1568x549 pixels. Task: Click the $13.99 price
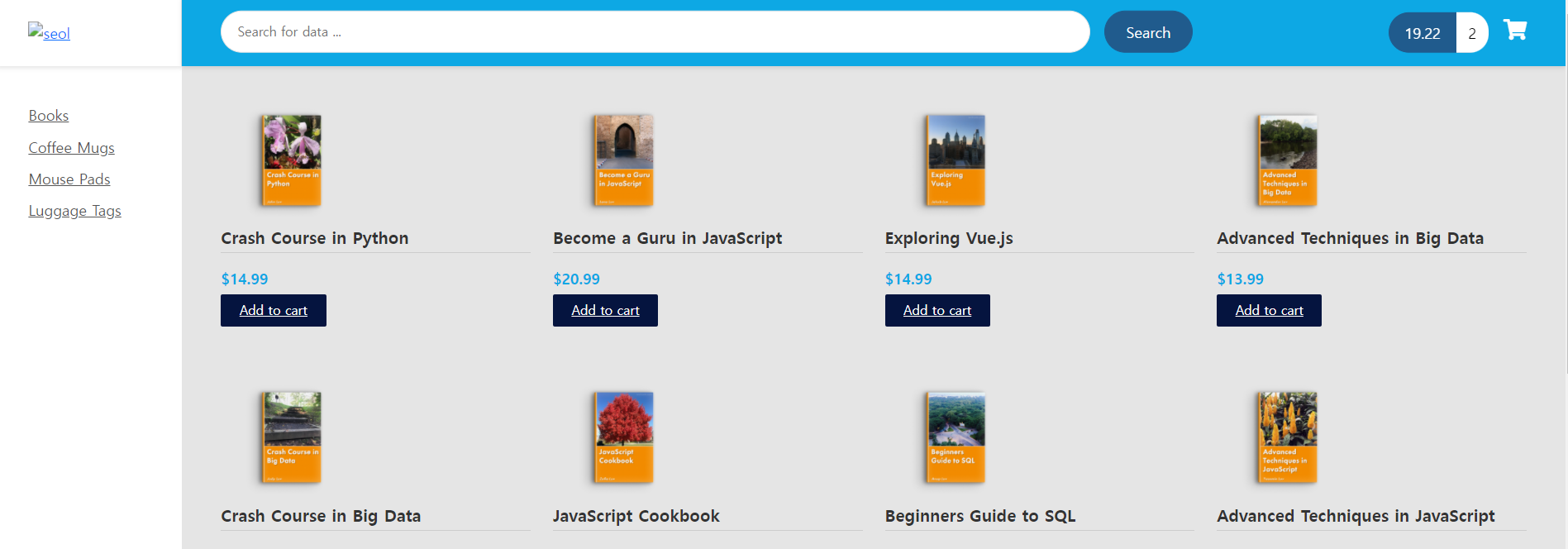point(1241,279)
